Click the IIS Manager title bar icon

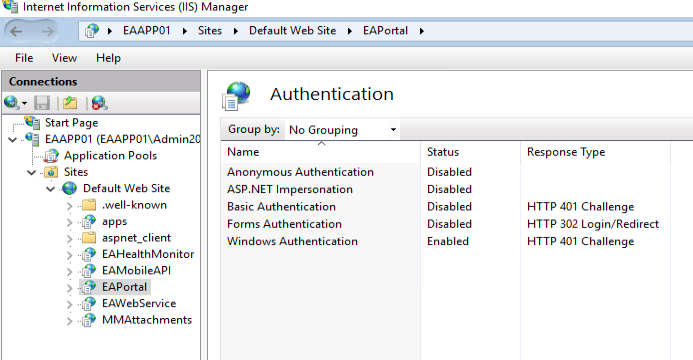click(10, 6)
